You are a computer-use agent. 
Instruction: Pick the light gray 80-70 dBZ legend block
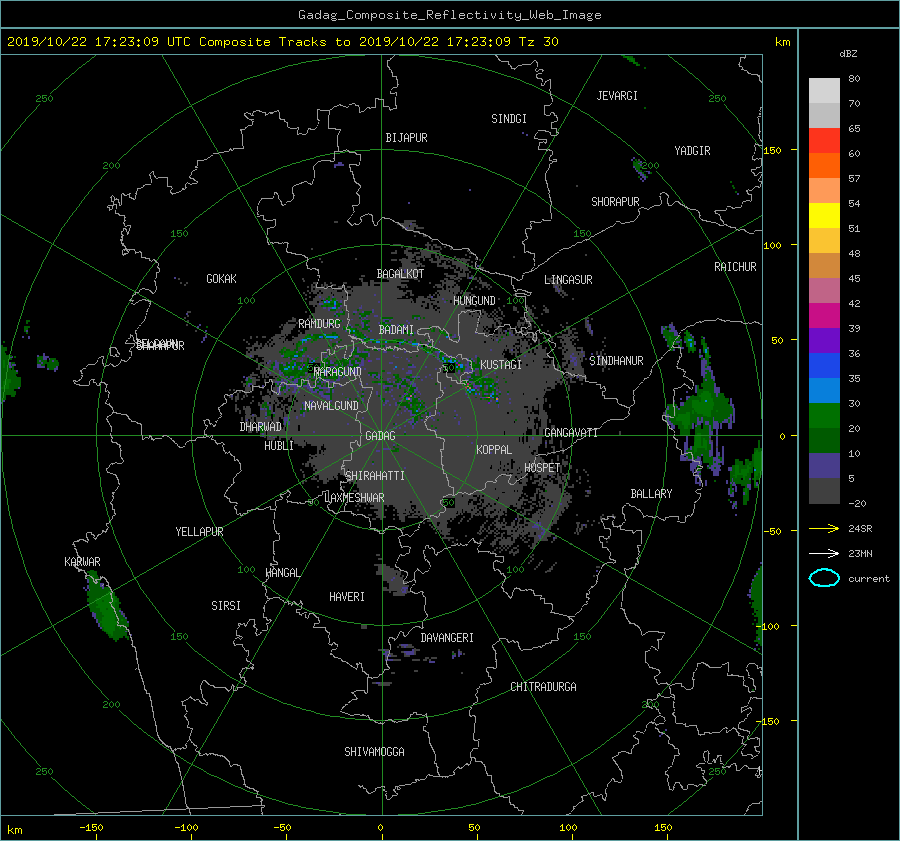pyautogui.click(x=824, y=90)
